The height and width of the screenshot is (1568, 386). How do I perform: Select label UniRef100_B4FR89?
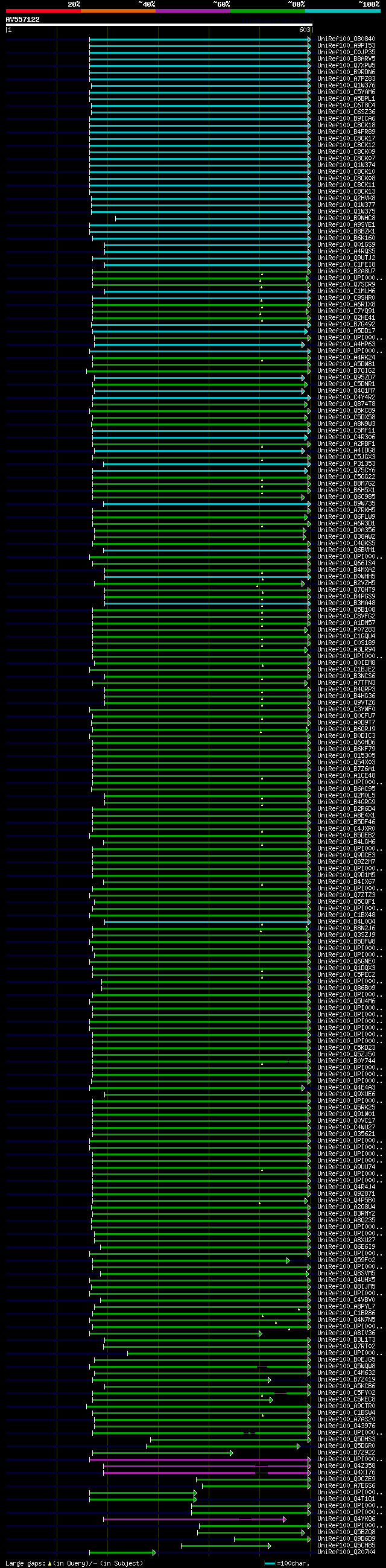(x=346, y=132)
